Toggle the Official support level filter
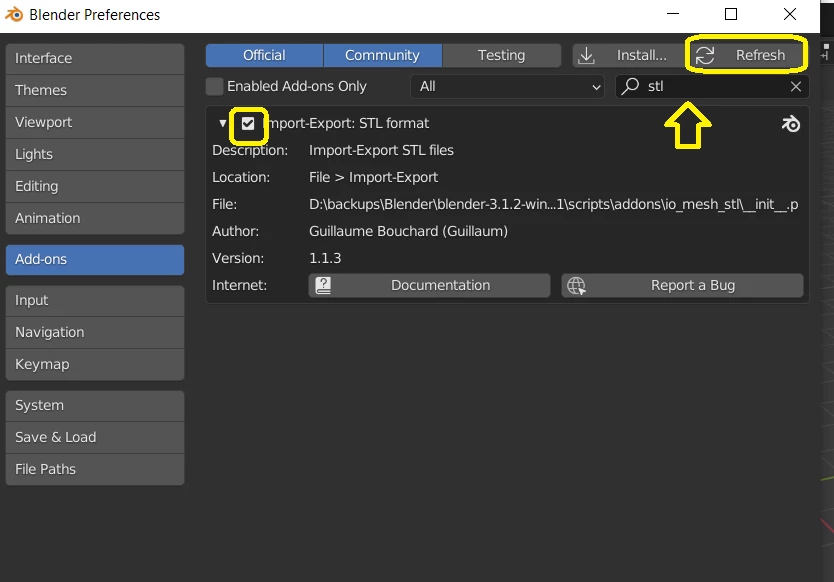The image size is (834, 582). (264, 55)
